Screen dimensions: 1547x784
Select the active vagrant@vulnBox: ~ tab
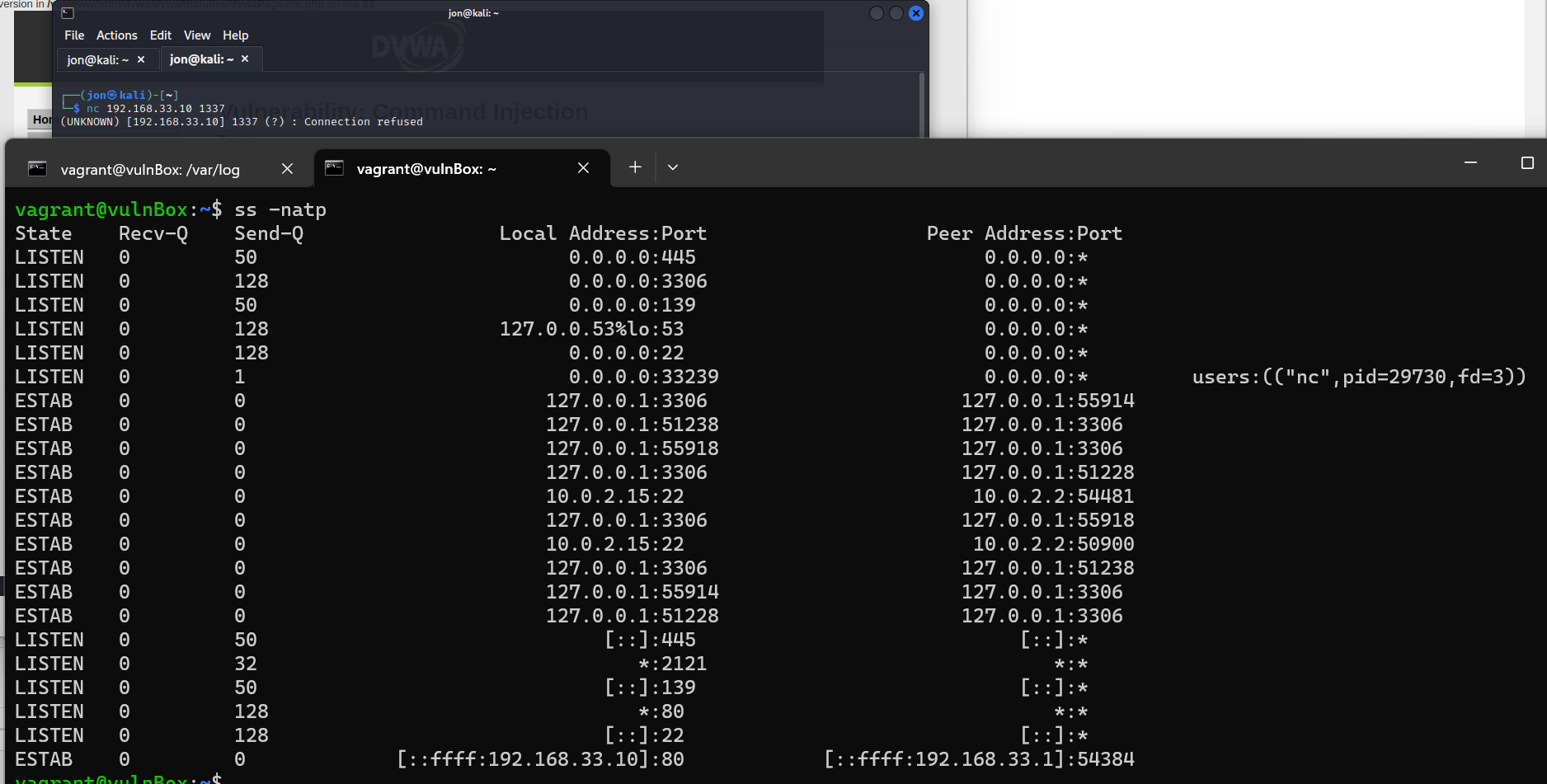coord(426,167)
